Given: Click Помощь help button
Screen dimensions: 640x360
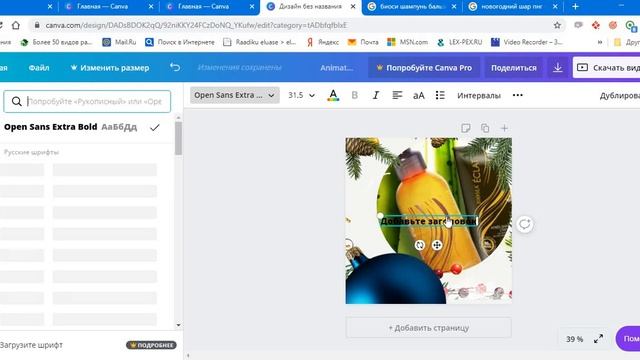Looking at the screenshot, I should (629, 338).
